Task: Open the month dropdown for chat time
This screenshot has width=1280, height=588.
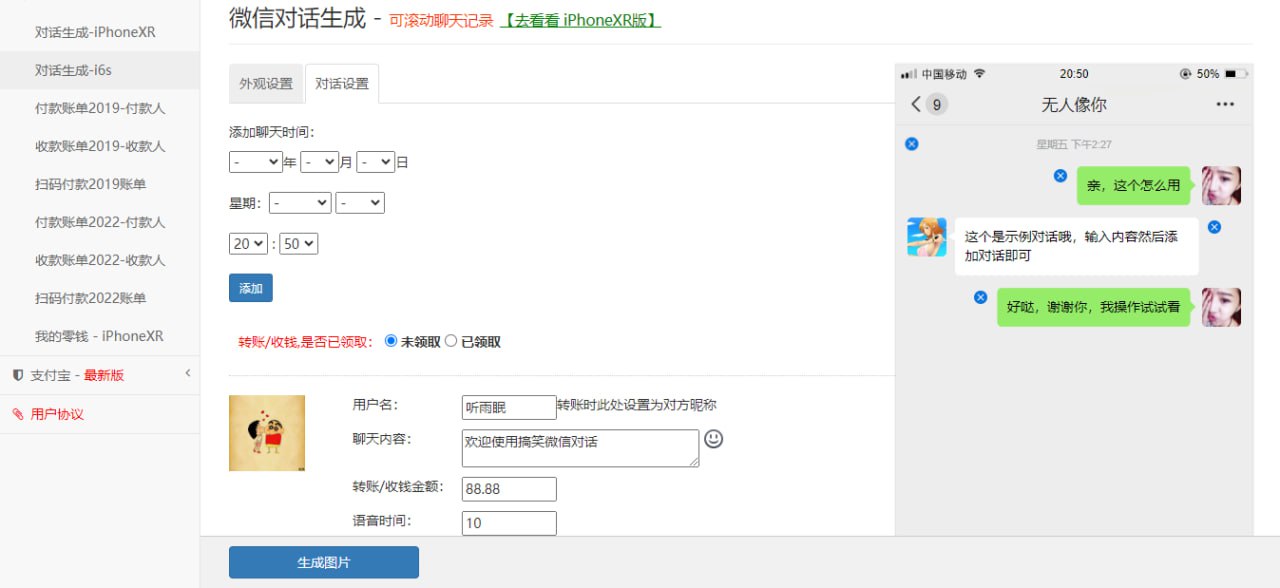Action: 319,162
